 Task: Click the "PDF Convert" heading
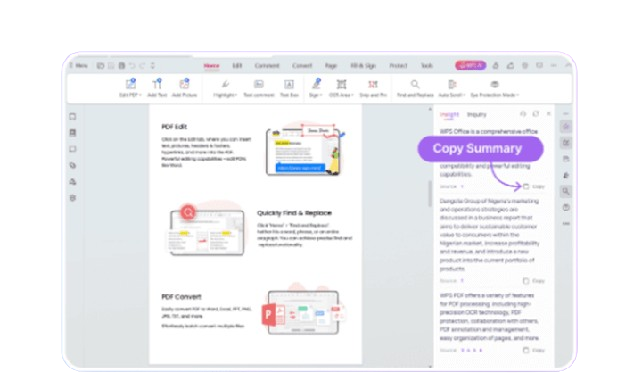click(x=181, y=296)
